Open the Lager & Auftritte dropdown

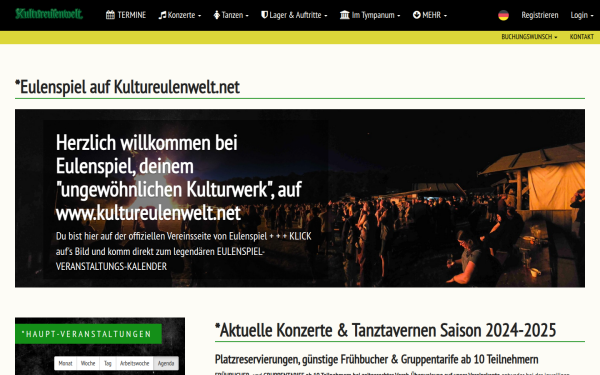294,15
